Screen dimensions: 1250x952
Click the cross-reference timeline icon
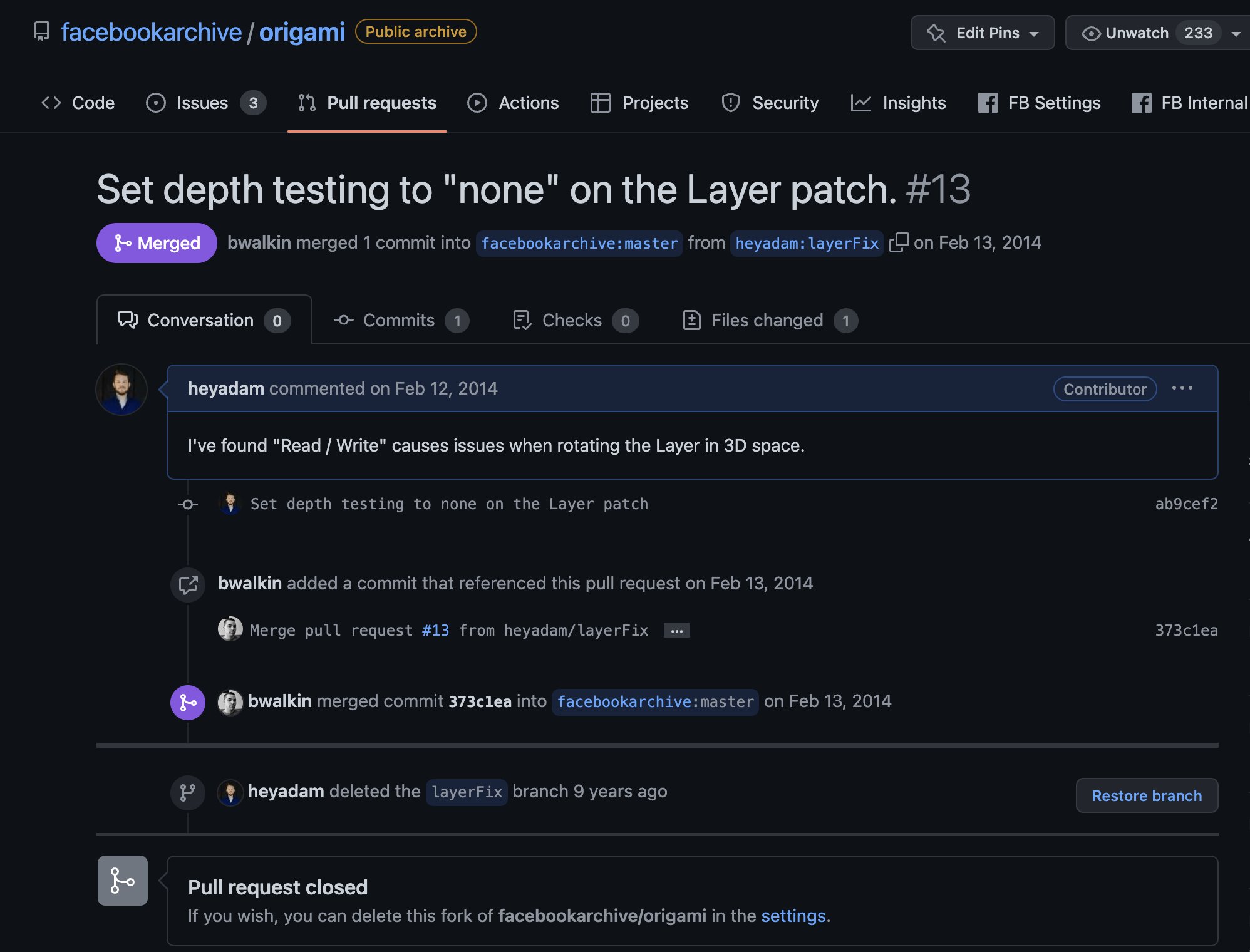coord(188,585)
